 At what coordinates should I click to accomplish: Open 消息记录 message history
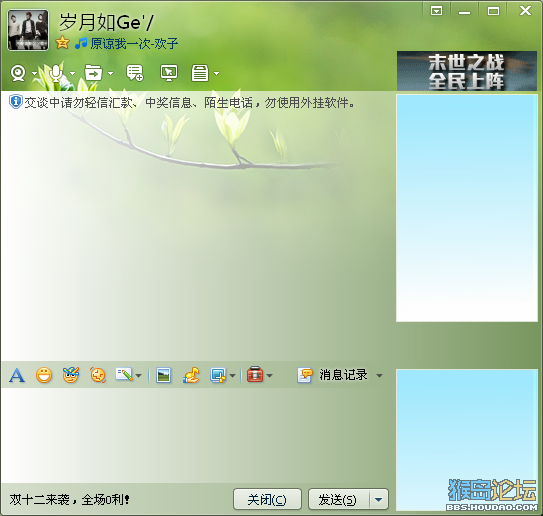click(x=332, y=375)
